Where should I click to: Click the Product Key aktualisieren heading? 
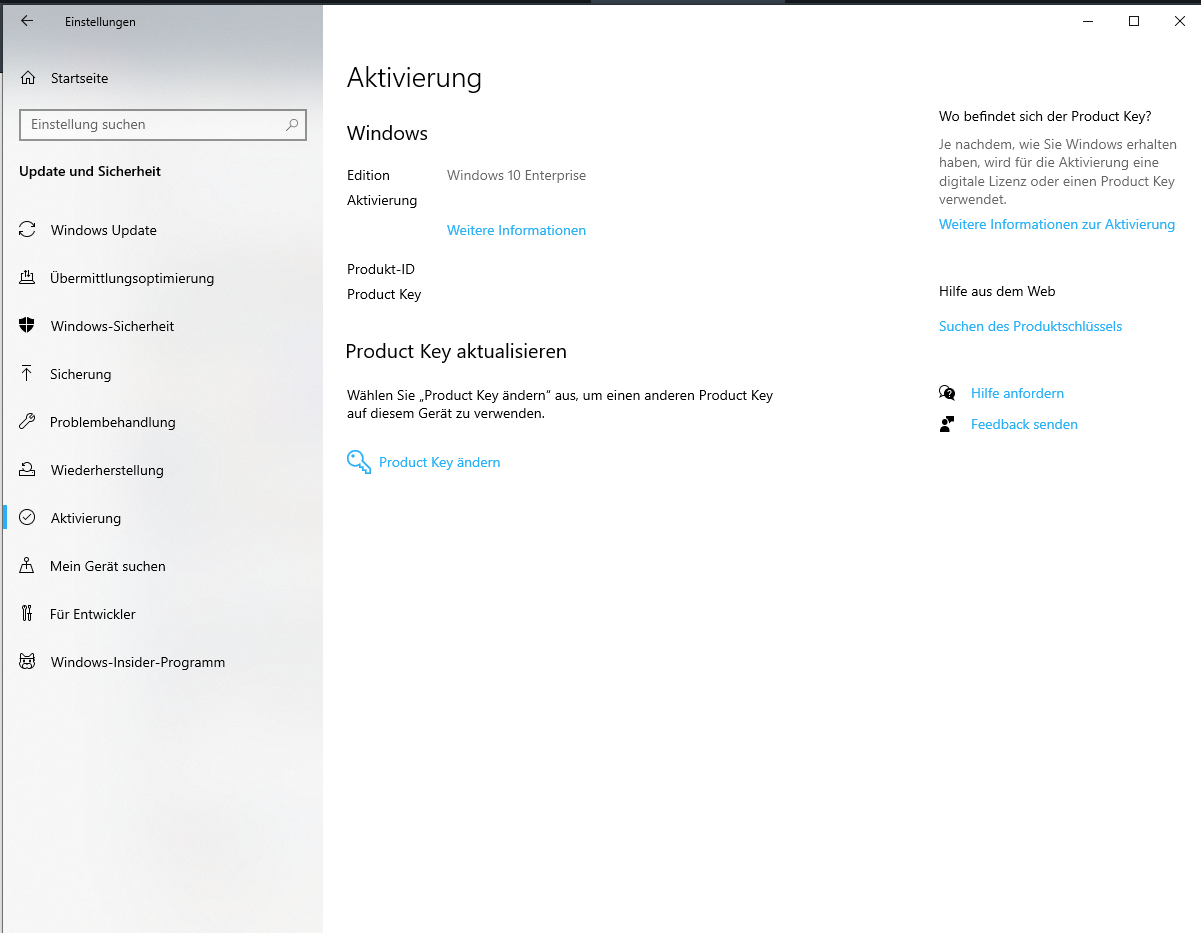coord(456,352)
